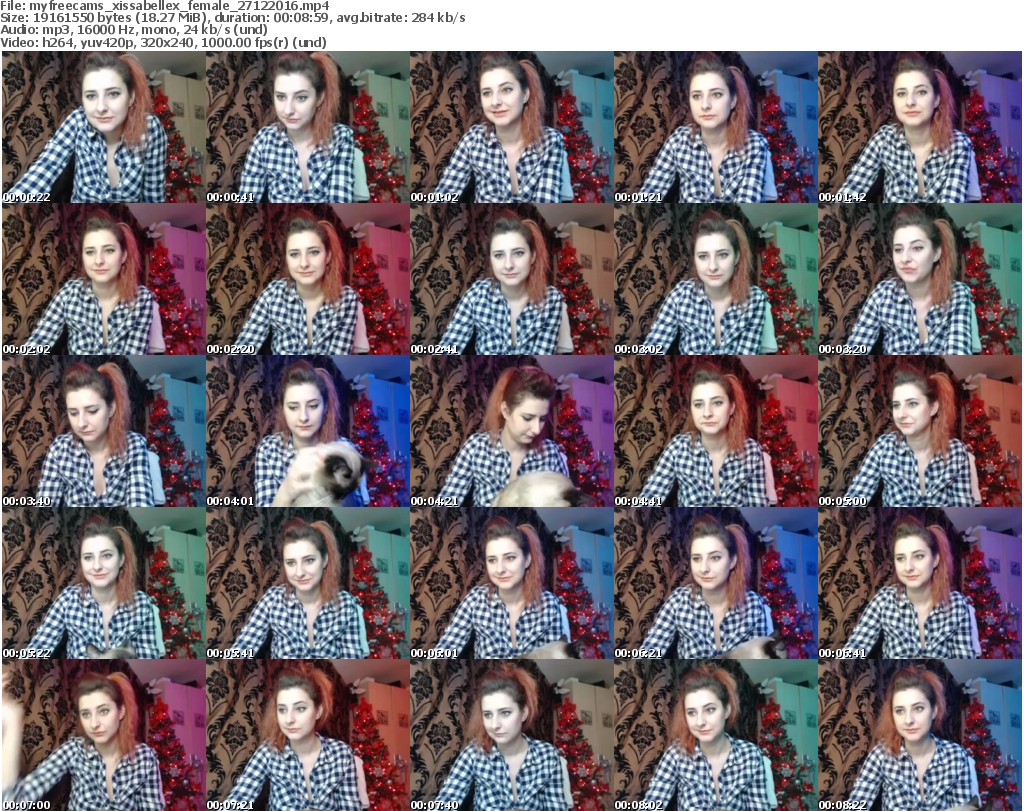Open the thumbnail at 00:01:02
The width and height of the screenshot is (1024, 811).
click(x=511, y=127)
